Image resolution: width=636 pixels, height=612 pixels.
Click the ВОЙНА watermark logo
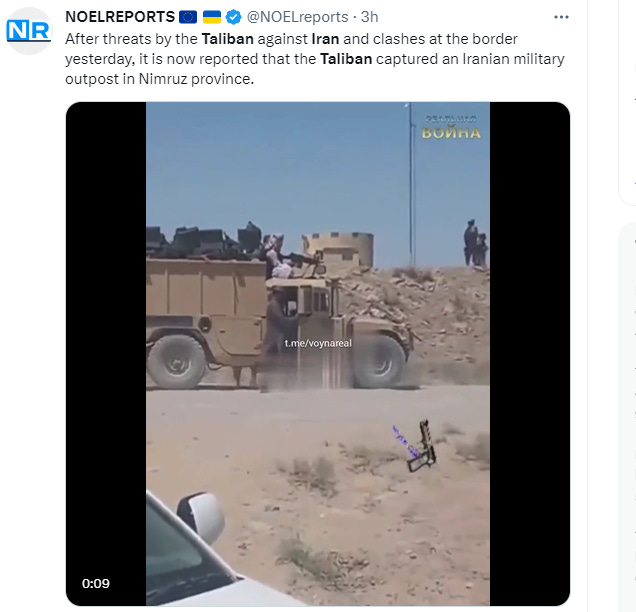(x=451, y=129)
